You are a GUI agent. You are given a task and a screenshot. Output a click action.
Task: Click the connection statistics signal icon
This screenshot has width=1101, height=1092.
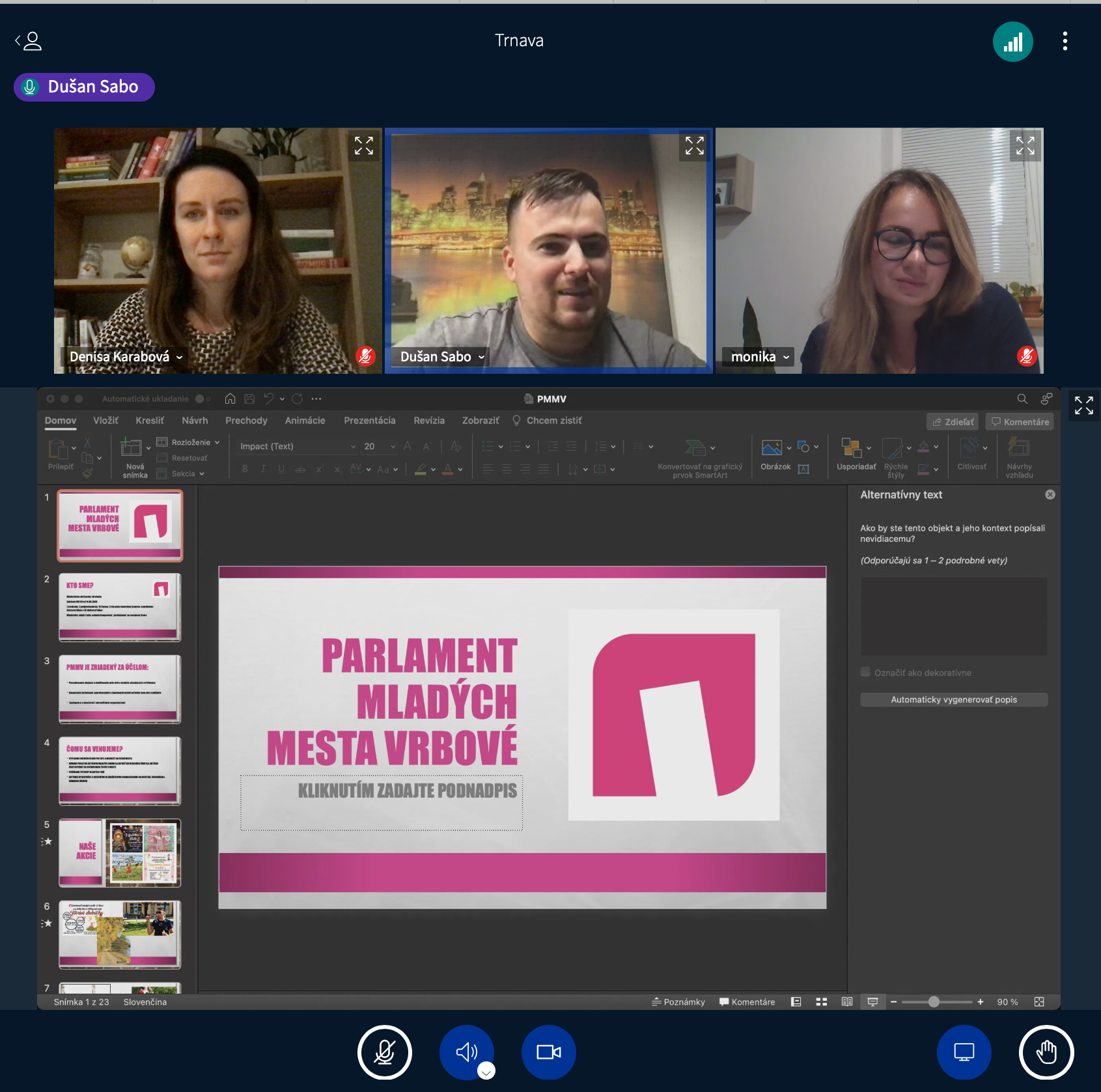[x=1012, y=42]
